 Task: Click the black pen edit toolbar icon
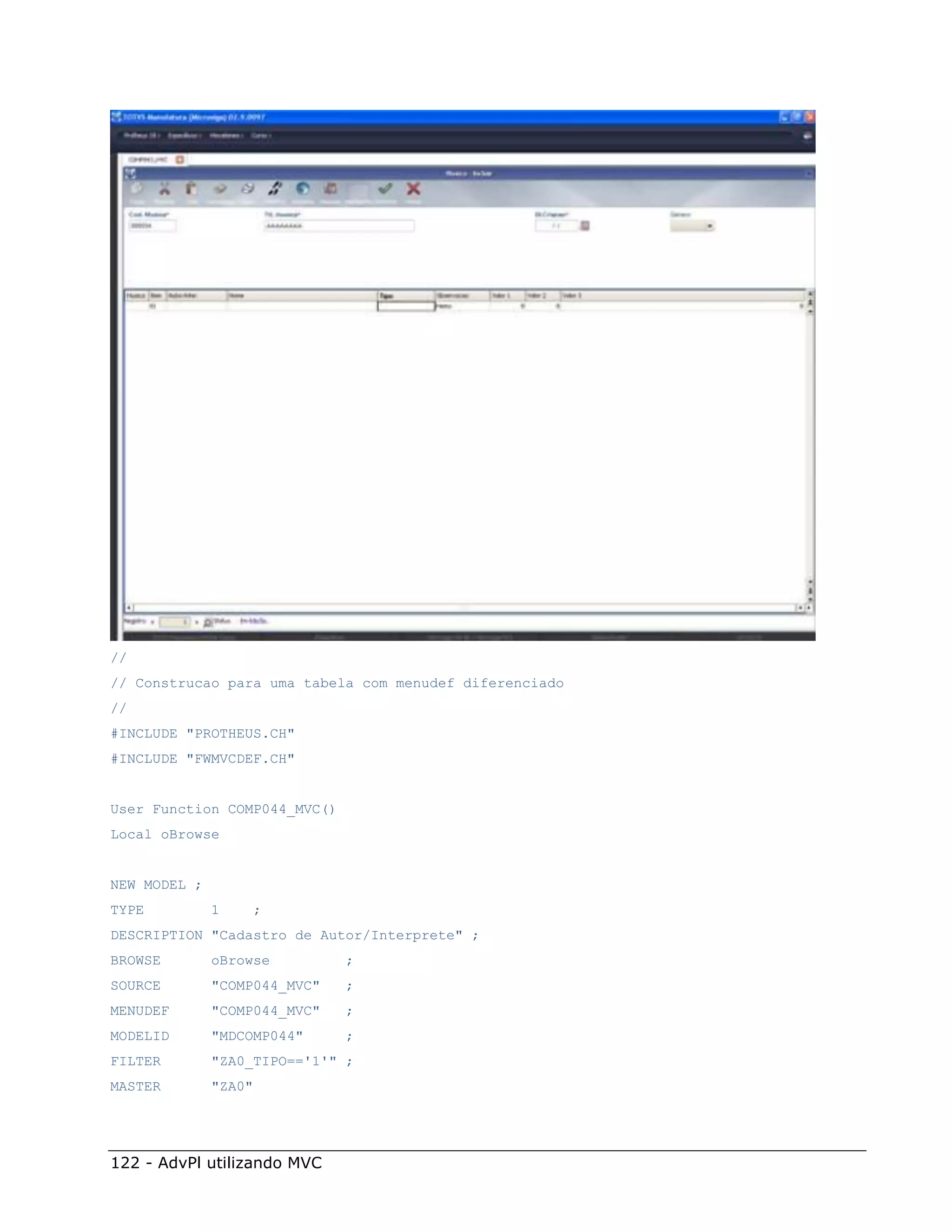click(x=275, y=188)
